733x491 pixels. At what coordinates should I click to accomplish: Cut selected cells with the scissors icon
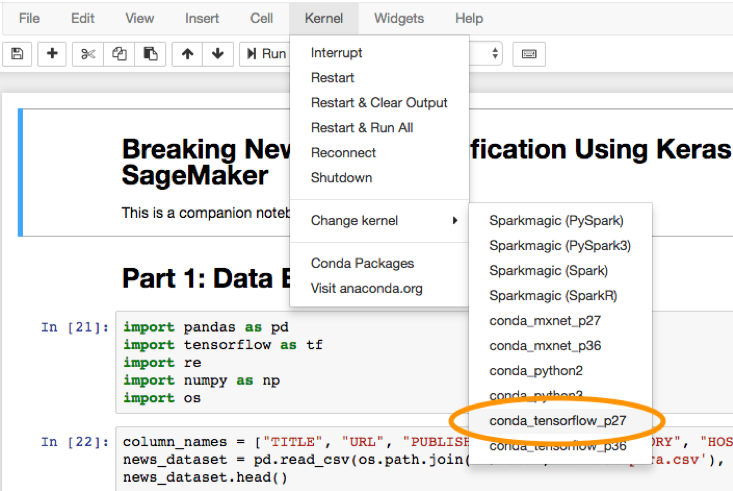coord(88,54)
